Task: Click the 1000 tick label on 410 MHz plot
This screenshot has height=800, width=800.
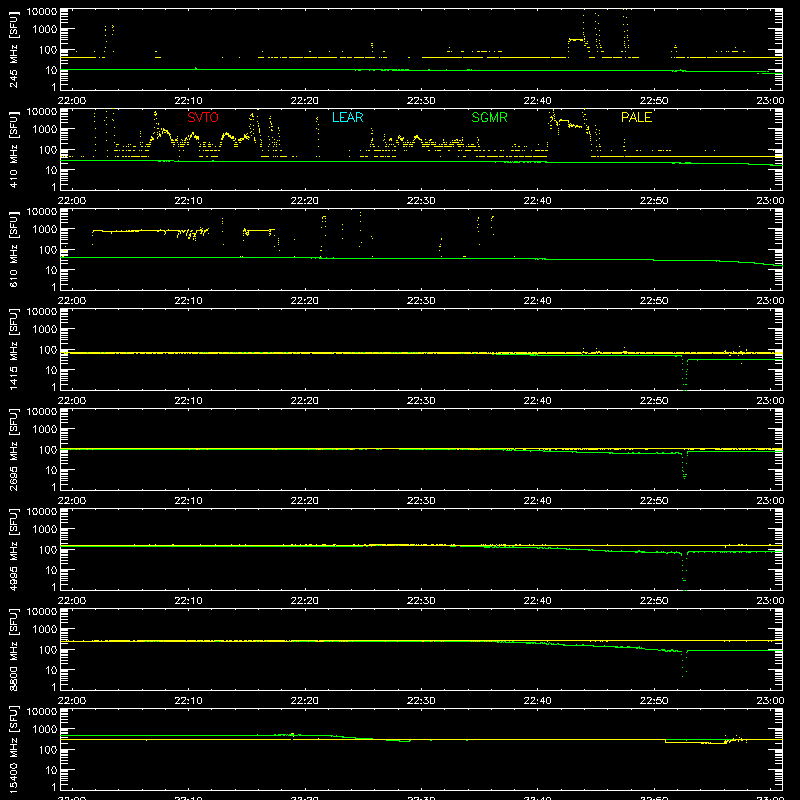Action: pyautogui.click(x=45, y=130)
